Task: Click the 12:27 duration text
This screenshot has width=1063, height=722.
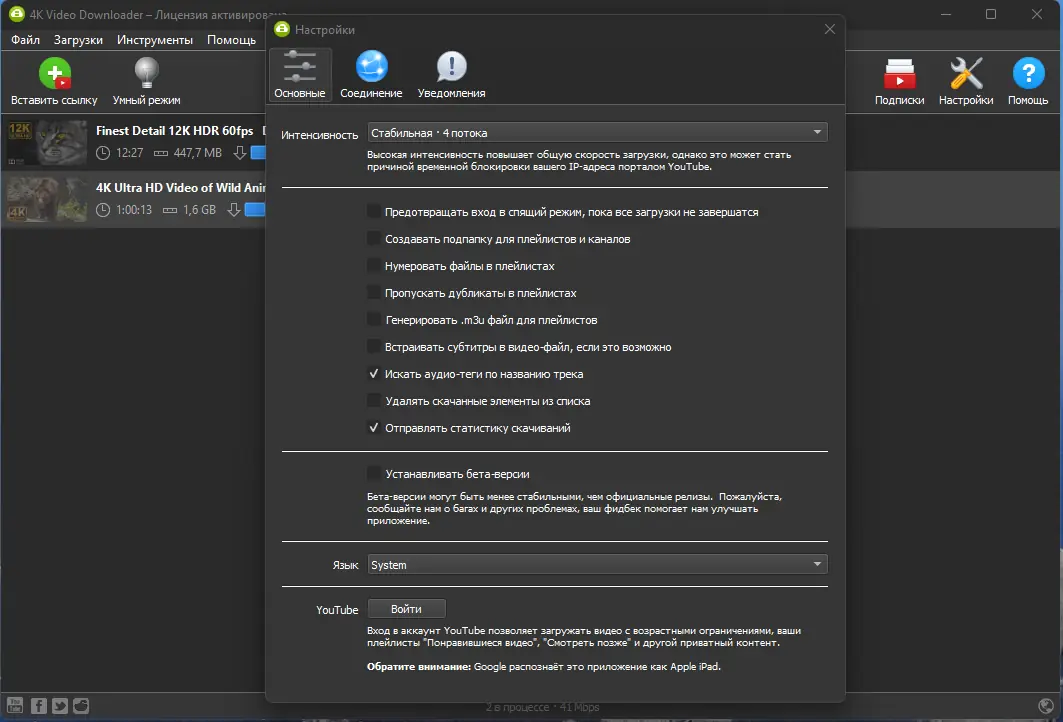Action: click(x=129, y=153)
